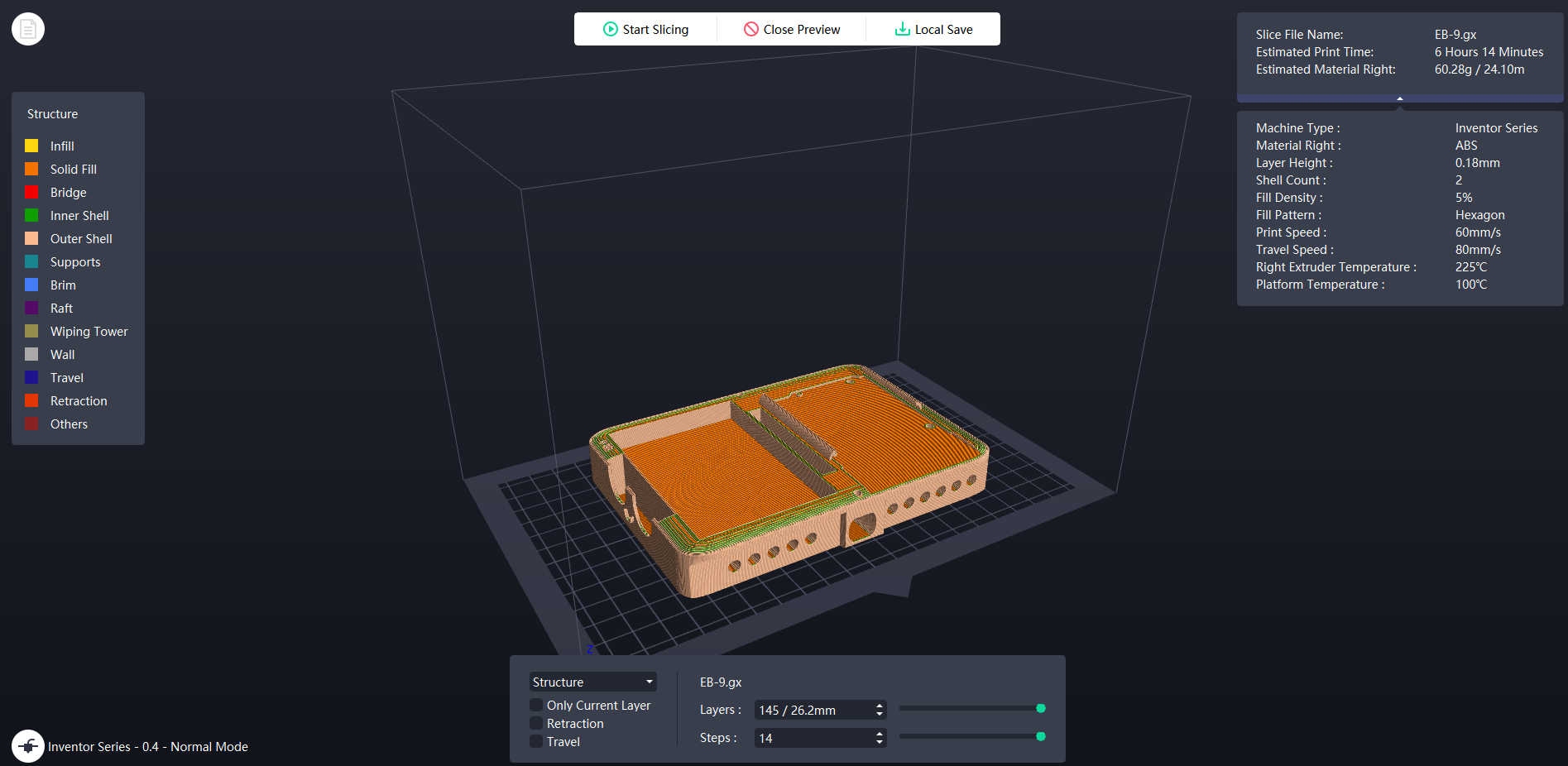The height and width of the screenshot is (766, 1568).
Task: Click the Brim blue swatch
Action: (31, 285)
